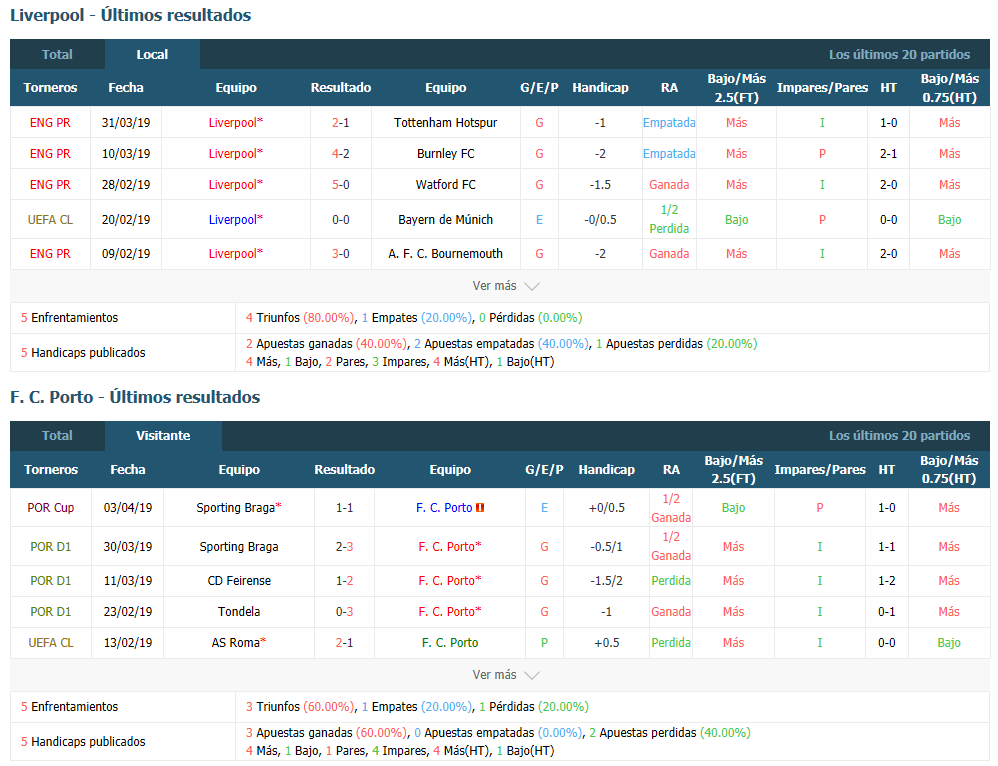998x766 pixels.
Task: Click Fecha column header in Liverpool table
Action: (126, 87)
